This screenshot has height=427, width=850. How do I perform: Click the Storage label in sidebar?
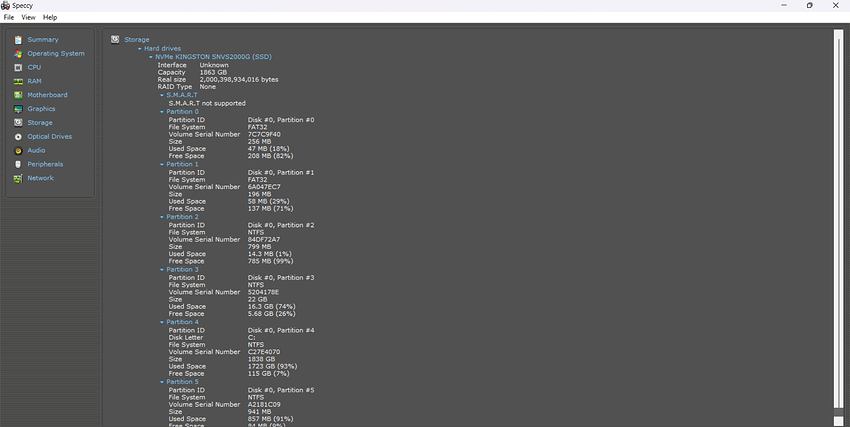click(40, 123)
